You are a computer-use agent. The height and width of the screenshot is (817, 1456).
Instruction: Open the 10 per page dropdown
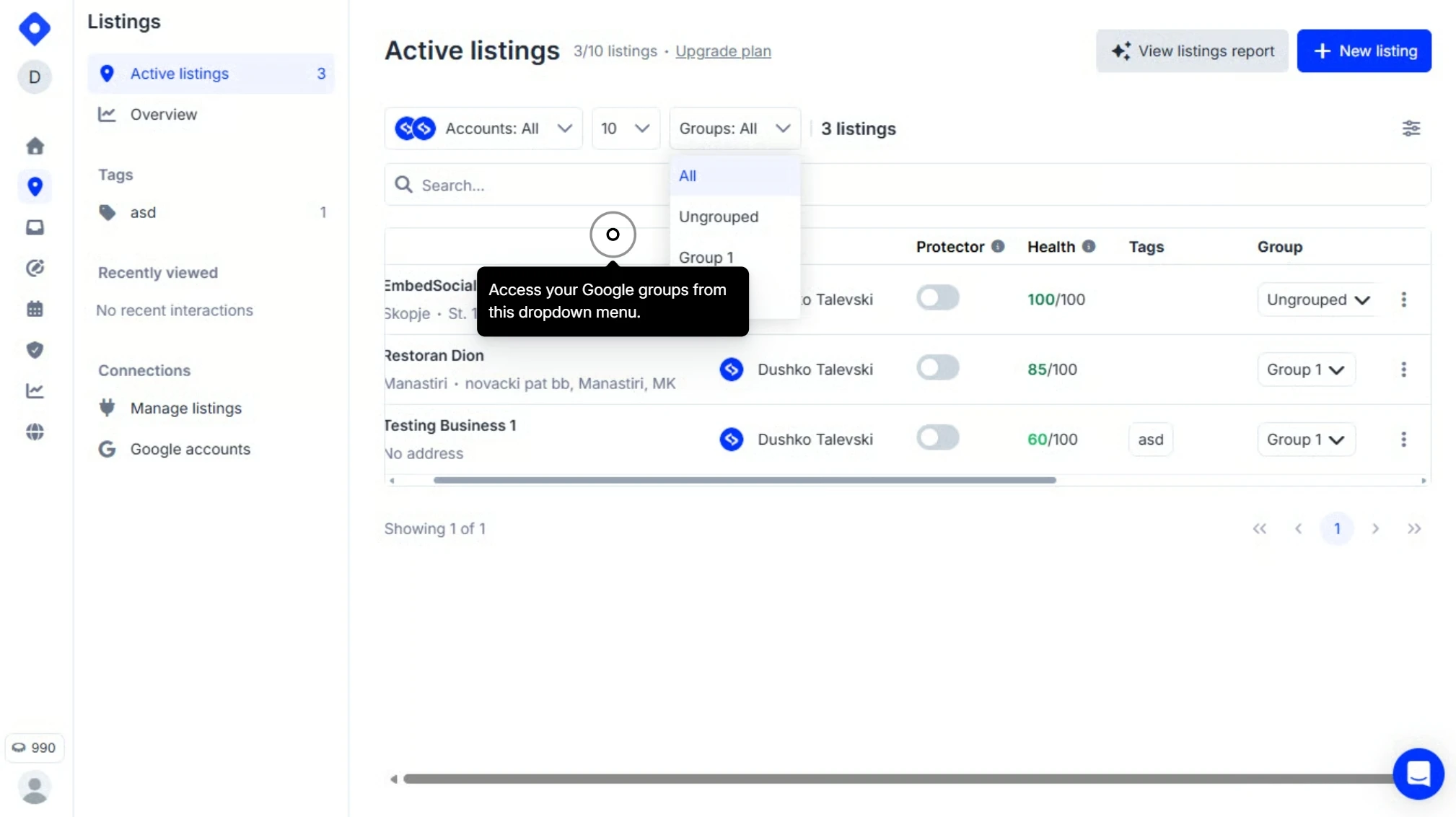(x=625, y=128)
